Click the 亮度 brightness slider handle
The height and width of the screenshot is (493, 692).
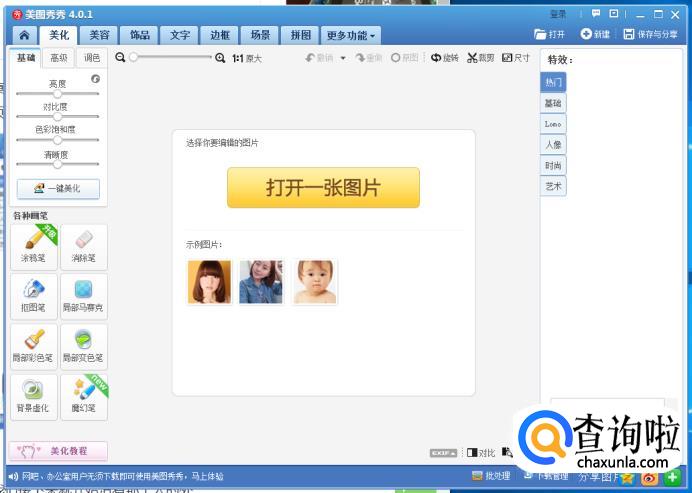click(x=58, y=93)
